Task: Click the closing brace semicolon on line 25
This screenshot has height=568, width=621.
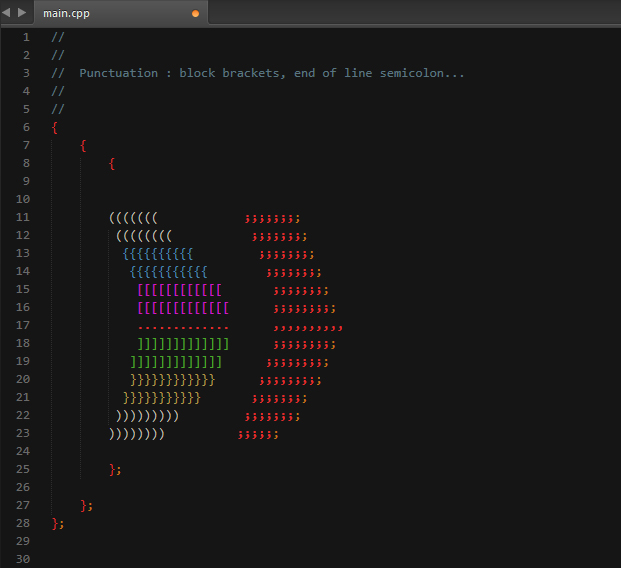Action: [x=115, y=470]
